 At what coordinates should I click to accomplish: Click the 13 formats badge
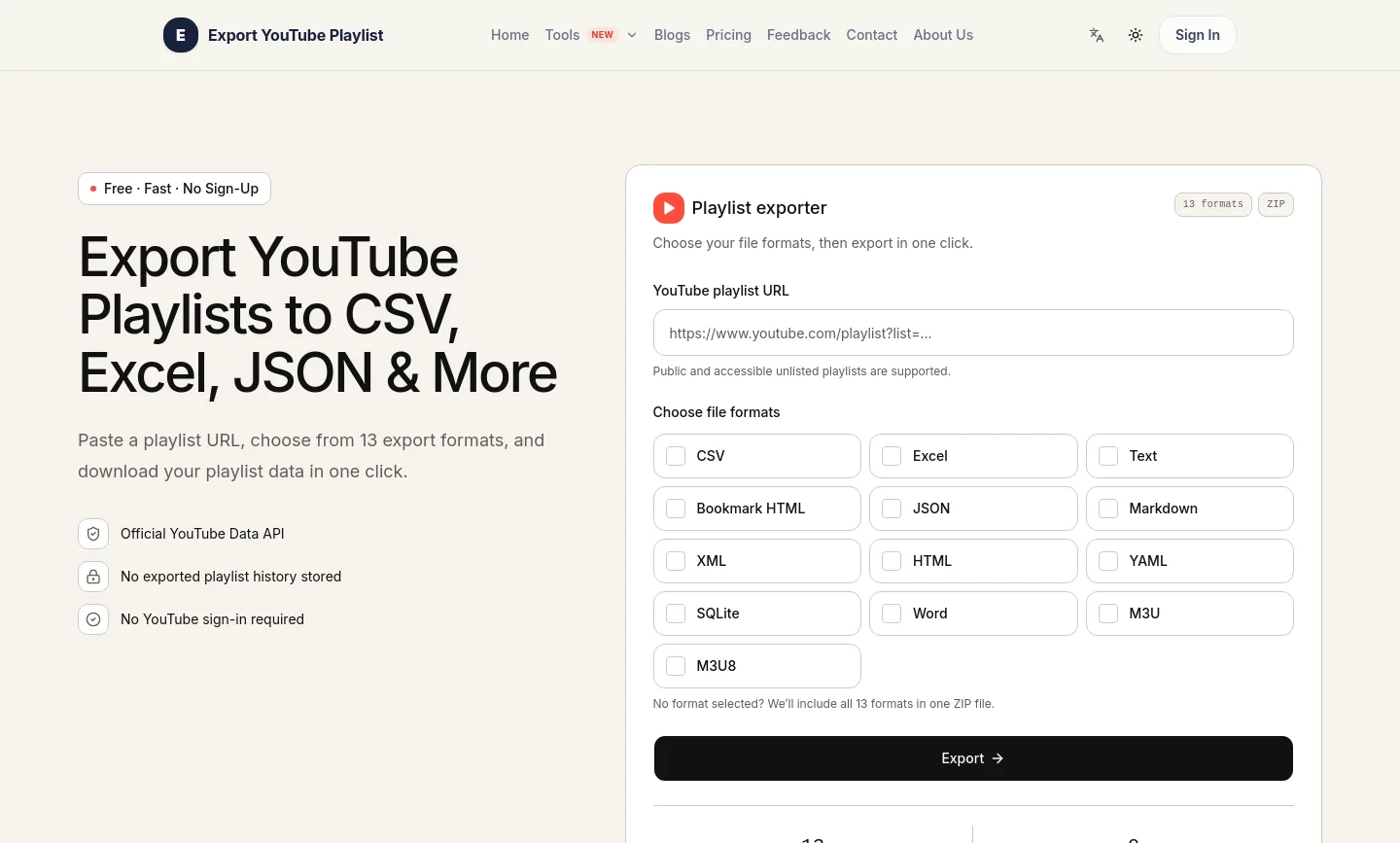click(x=1212, y=204)
